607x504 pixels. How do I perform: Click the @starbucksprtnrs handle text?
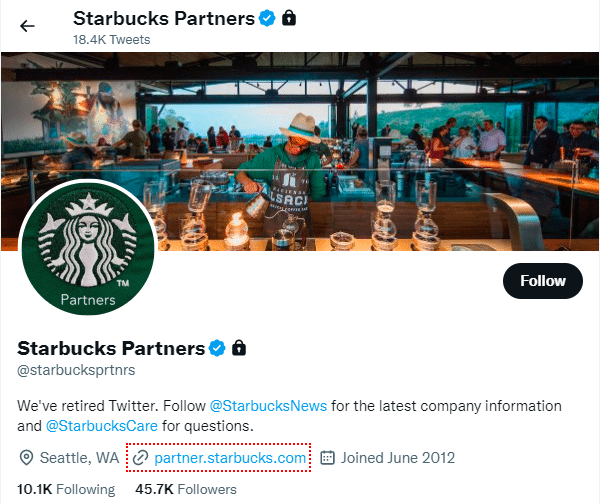(76, 371)
